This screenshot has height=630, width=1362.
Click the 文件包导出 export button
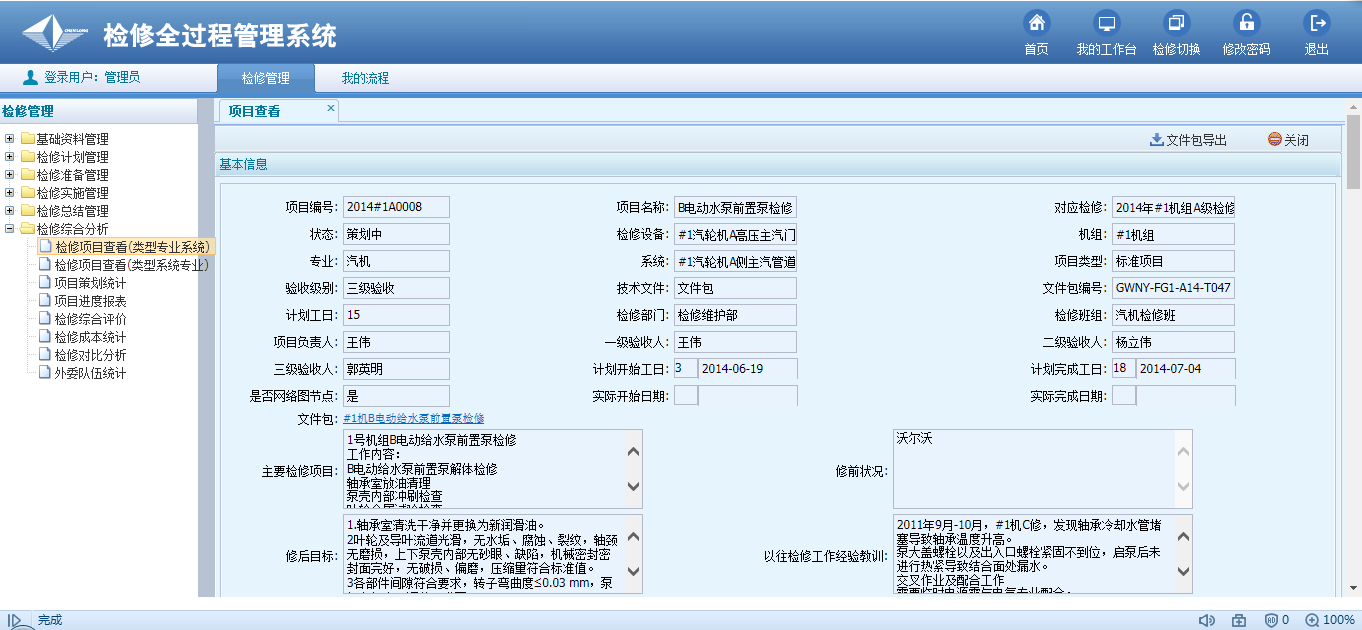pyautogui.click(x=1188, y=140)
